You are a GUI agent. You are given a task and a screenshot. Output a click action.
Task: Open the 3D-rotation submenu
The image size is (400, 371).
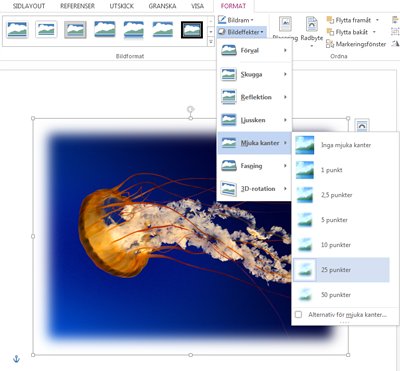pos(254,189)
